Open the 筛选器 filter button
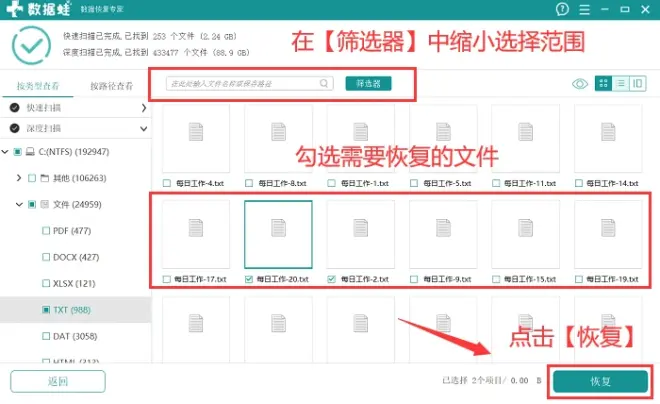 [x=368, y=83]
